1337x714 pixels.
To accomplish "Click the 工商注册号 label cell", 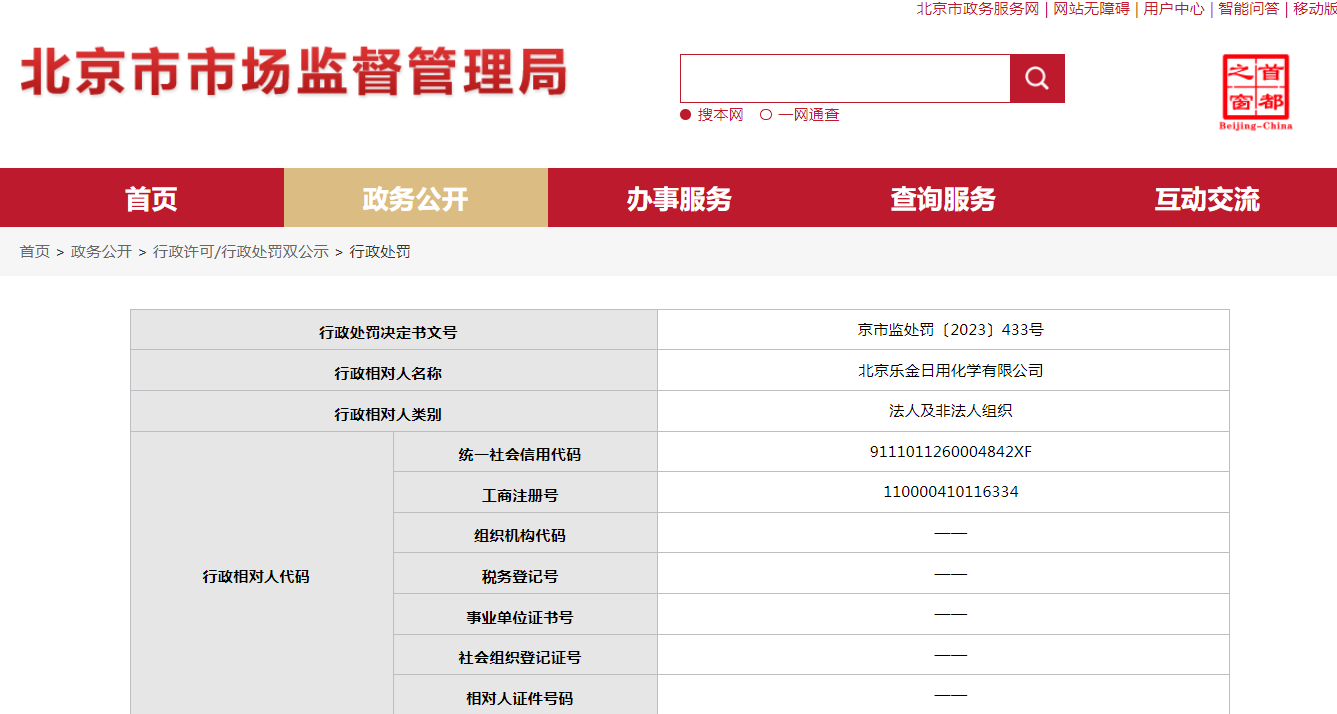I will tap(525, 493).
